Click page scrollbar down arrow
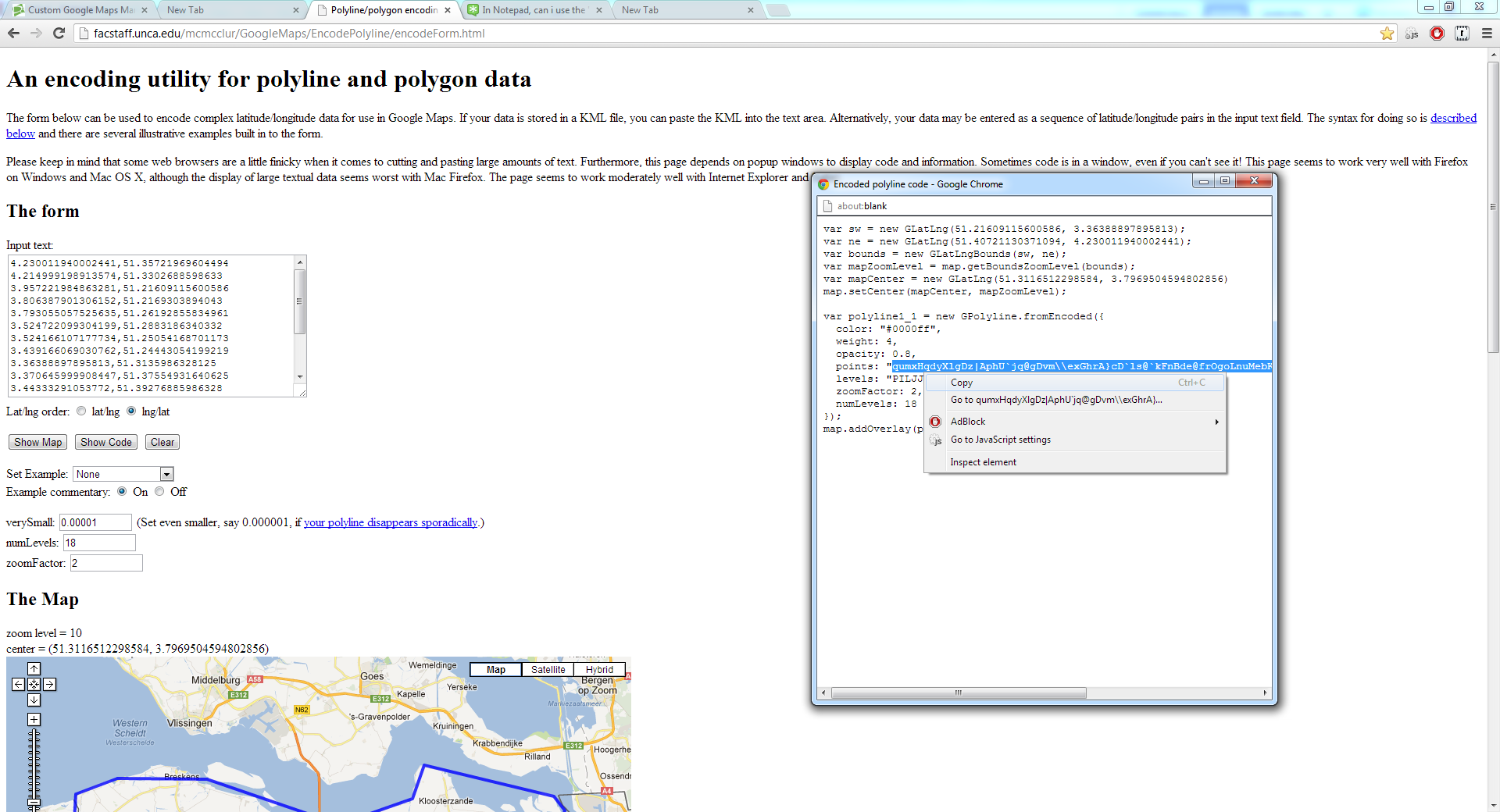 pyautogui.click(x=1493, y=805)
